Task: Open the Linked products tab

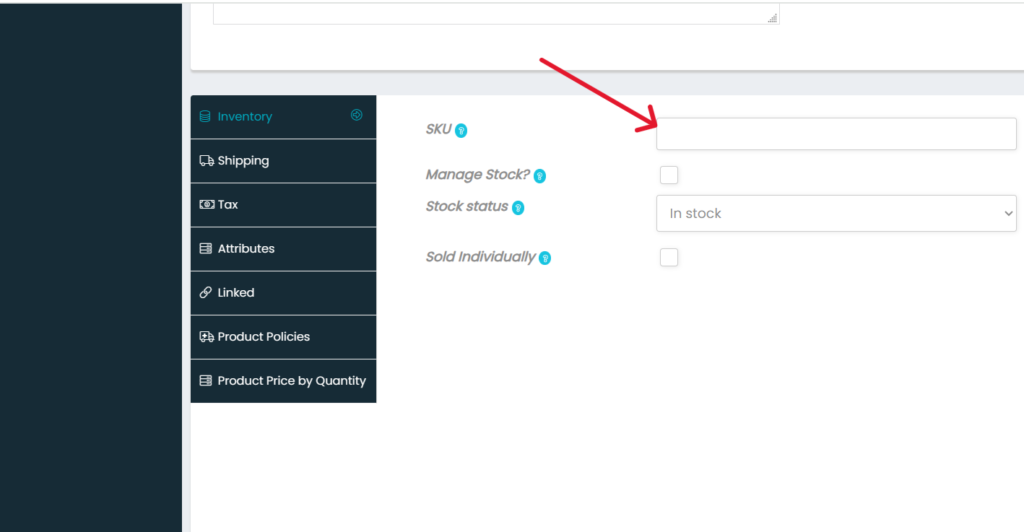Action: point(236,292)
